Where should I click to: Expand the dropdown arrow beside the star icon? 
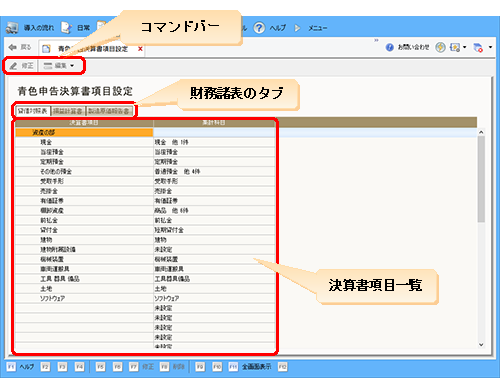[464, 47]
